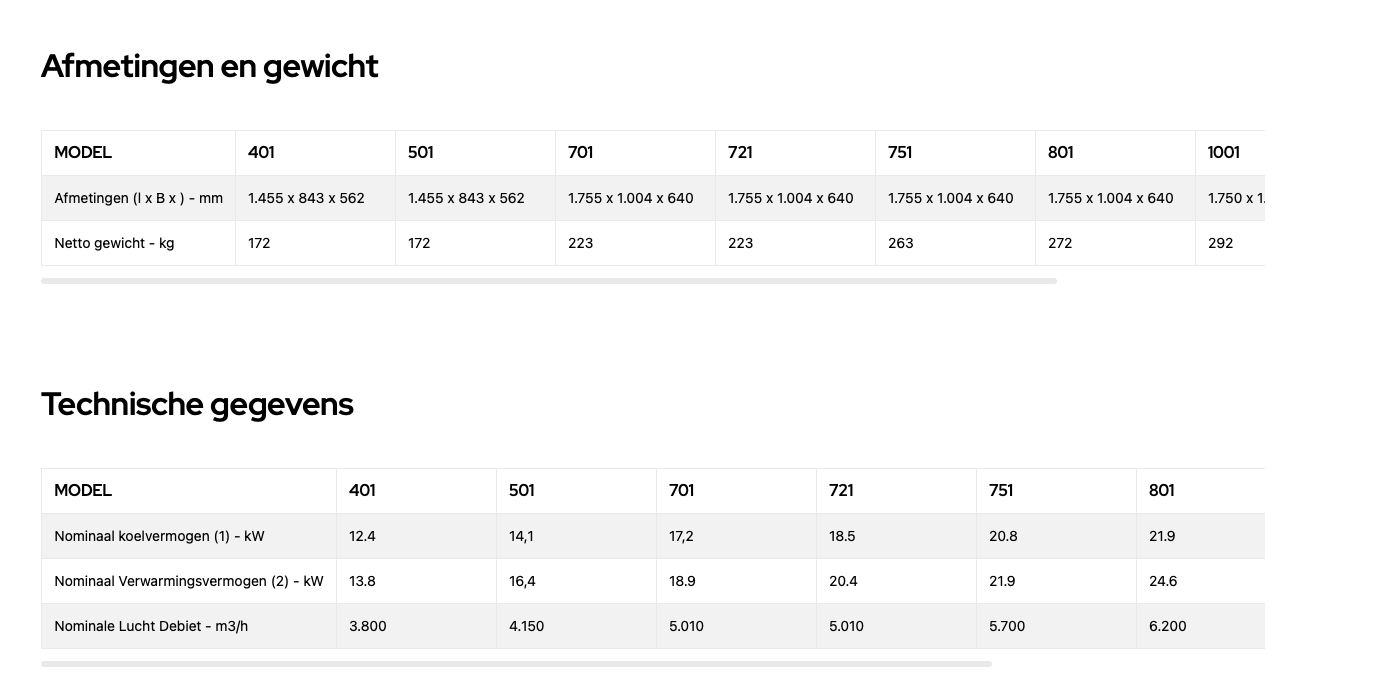Select the 1.455 x 843 x 562 cell under 401
The height and width of the screenshot is (690, 1384).
click(315, 198)
